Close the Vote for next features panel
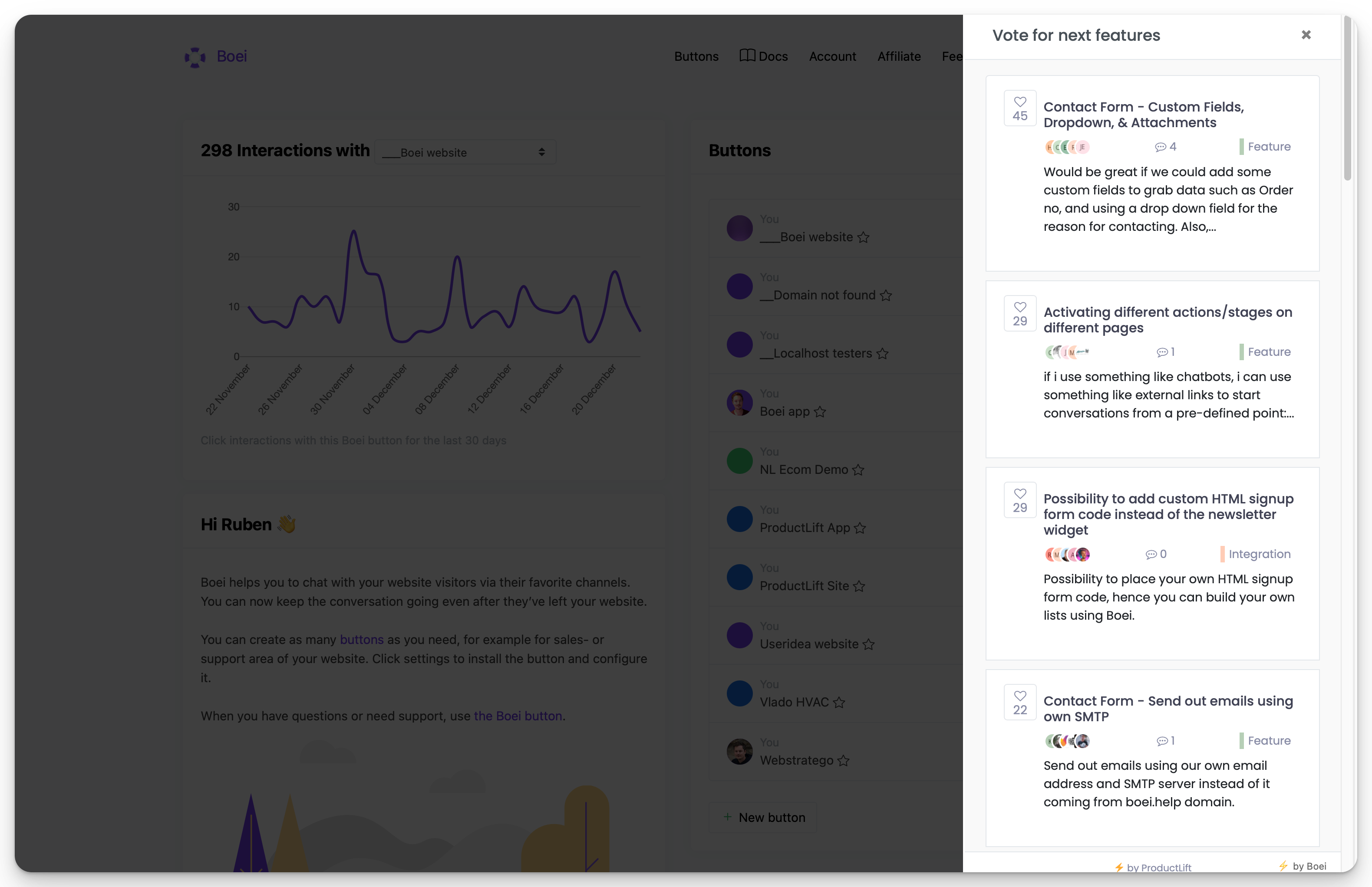The width and height of the screenshot is (1372, 887). coord(1306,35)
